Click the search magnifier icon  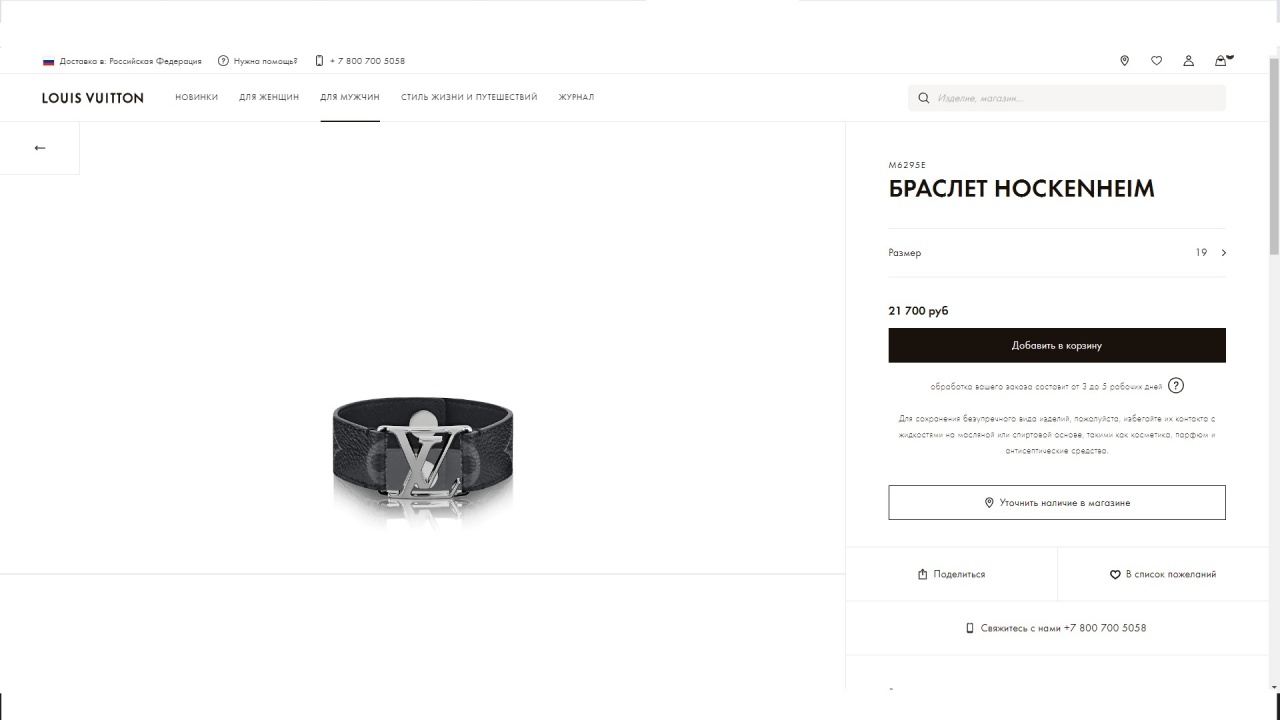(924, 98)
